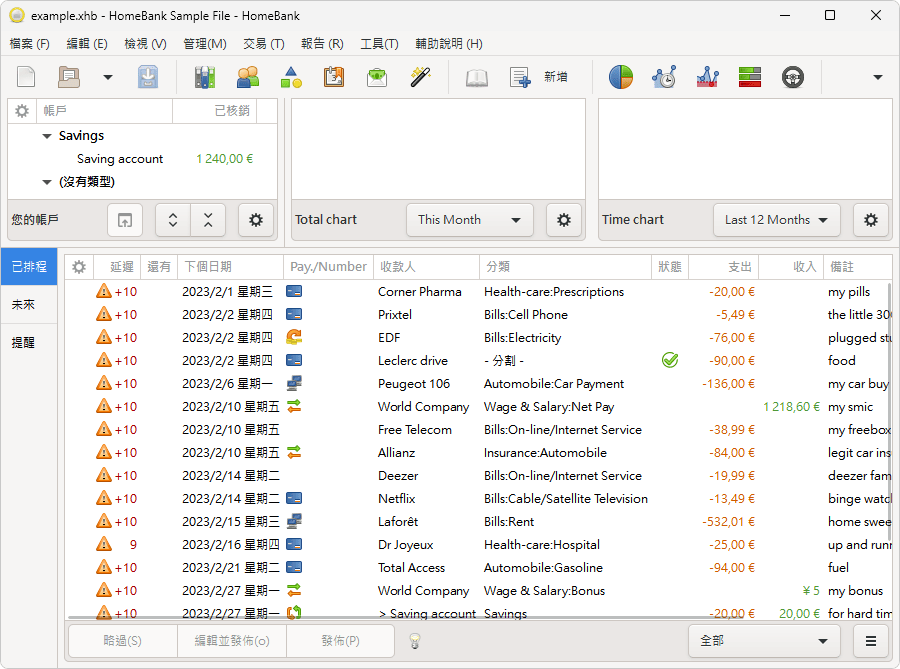Open the toolbar overflow arrow
Image resolution: width=900 pixels, height=669 pixels.
click(x=878, y=77)
